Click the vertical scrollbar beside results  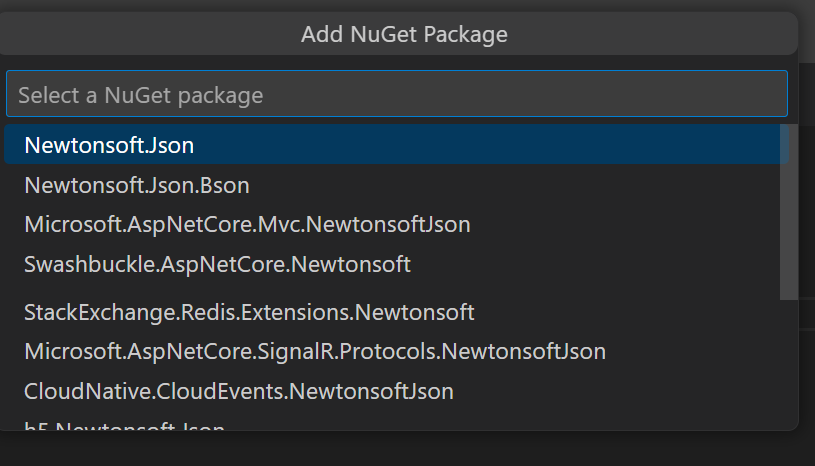pyautogui.click(x=788, y=211)
